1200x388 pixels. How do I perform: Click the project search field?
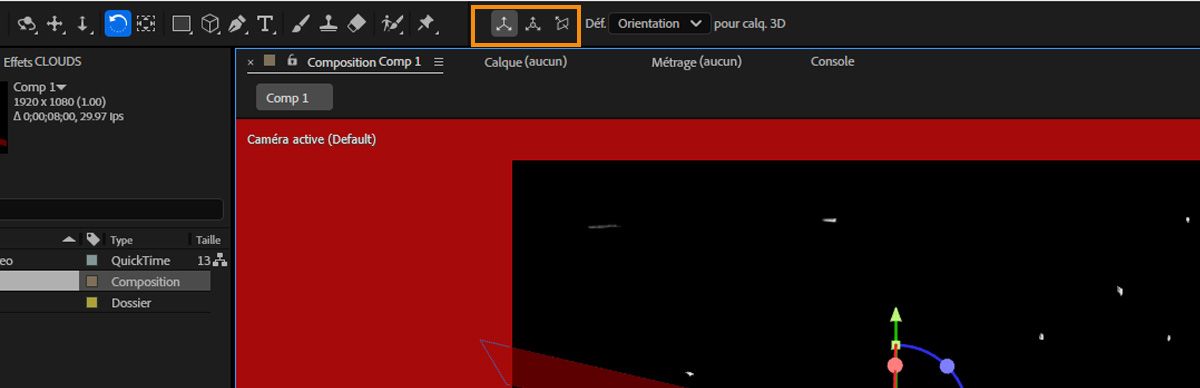pos(111,209)
